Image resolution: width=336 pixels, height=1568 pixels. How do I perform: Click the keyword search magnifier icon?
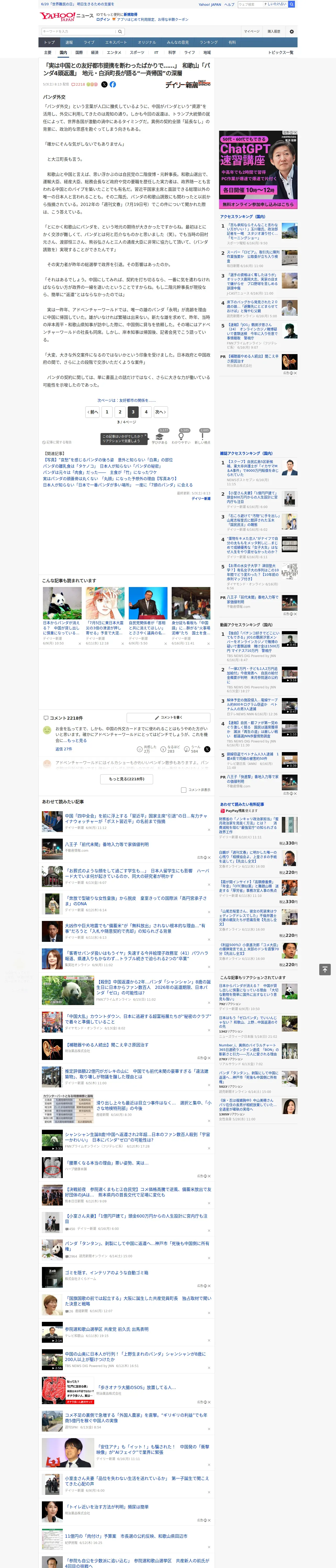click(x=120, y=31)
